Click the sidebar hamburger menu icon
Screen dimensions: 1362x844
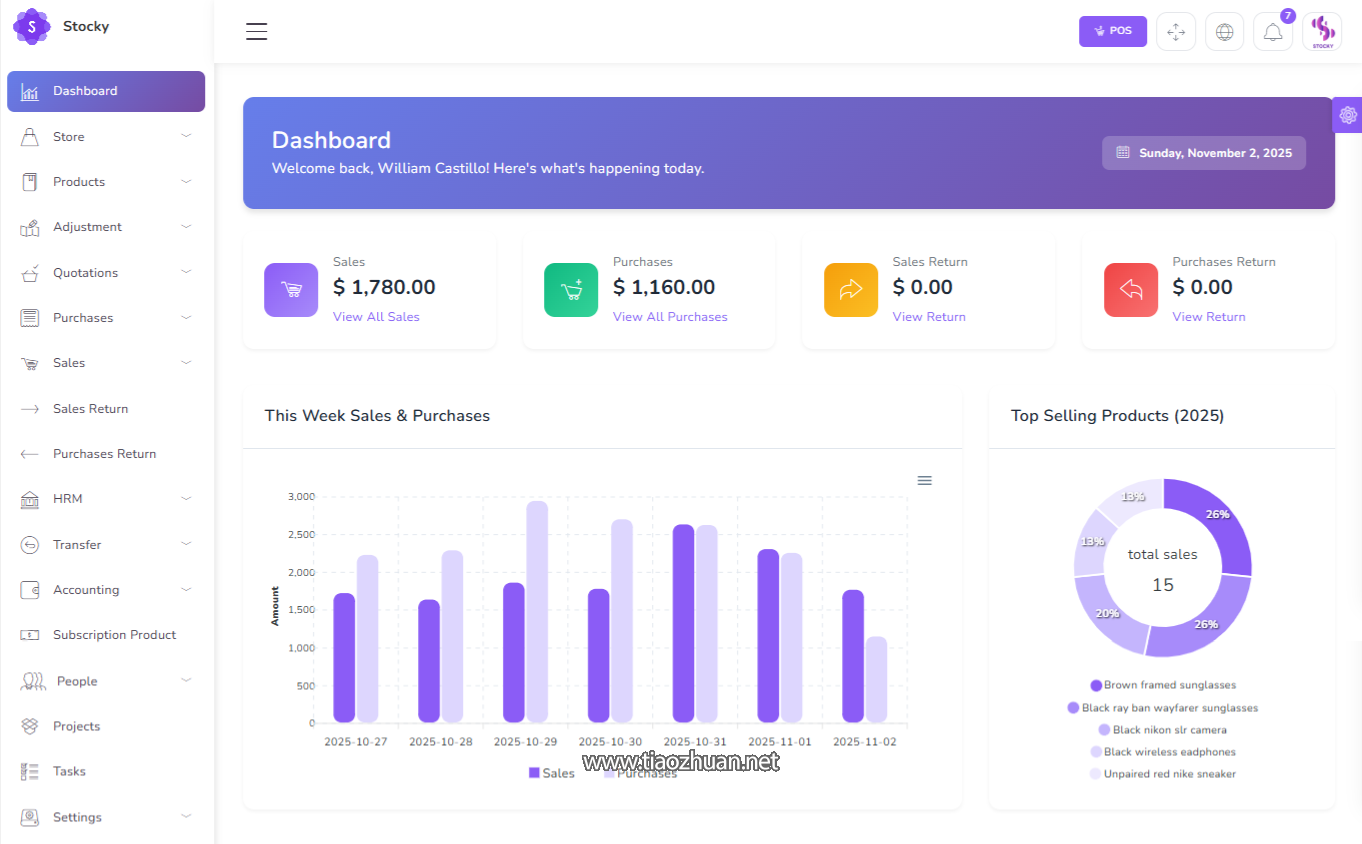point(256,31)
